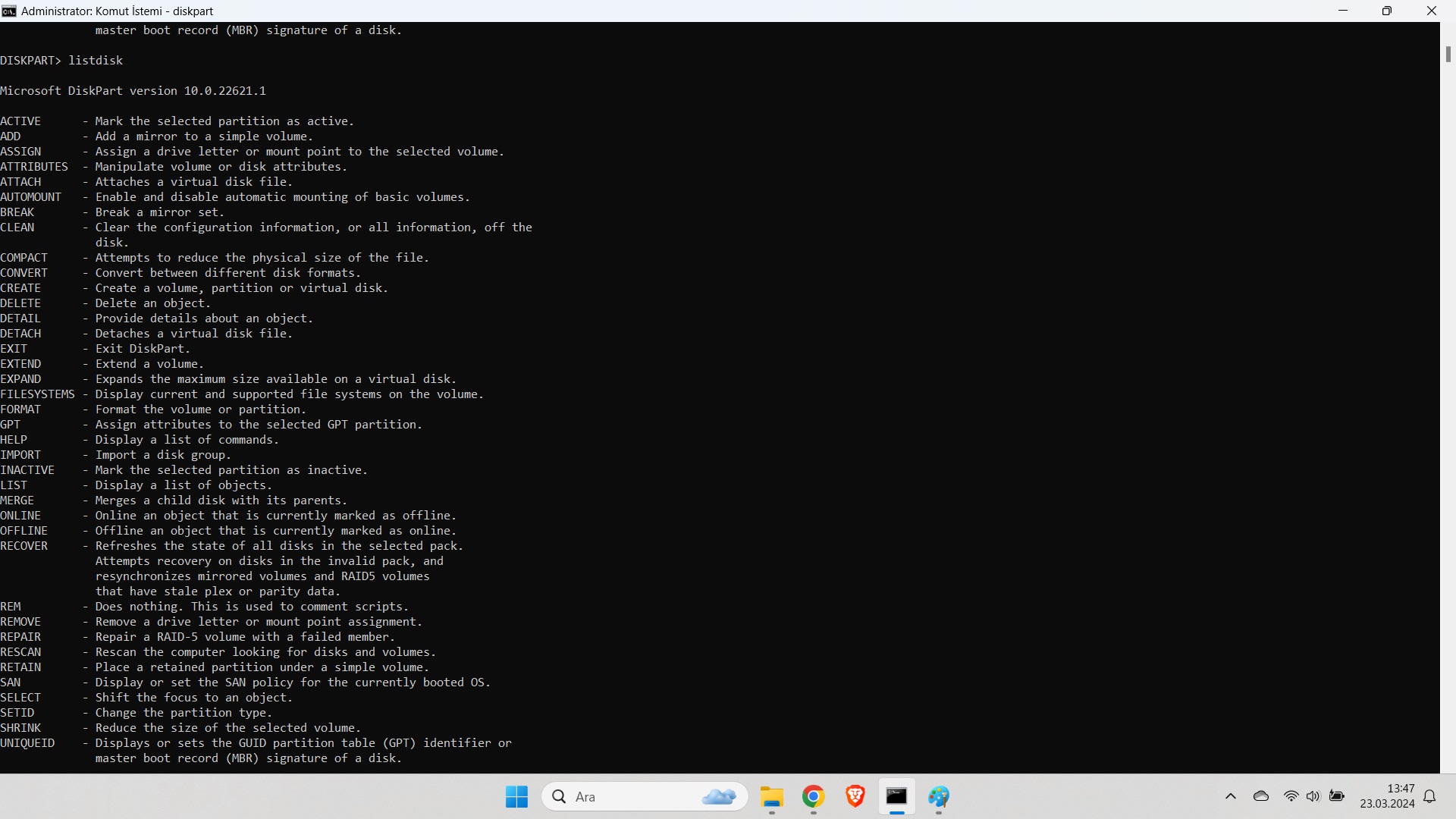Open Brave browser from the taskbar
This screenshot has width=1456, height=819.
[855, 796]
